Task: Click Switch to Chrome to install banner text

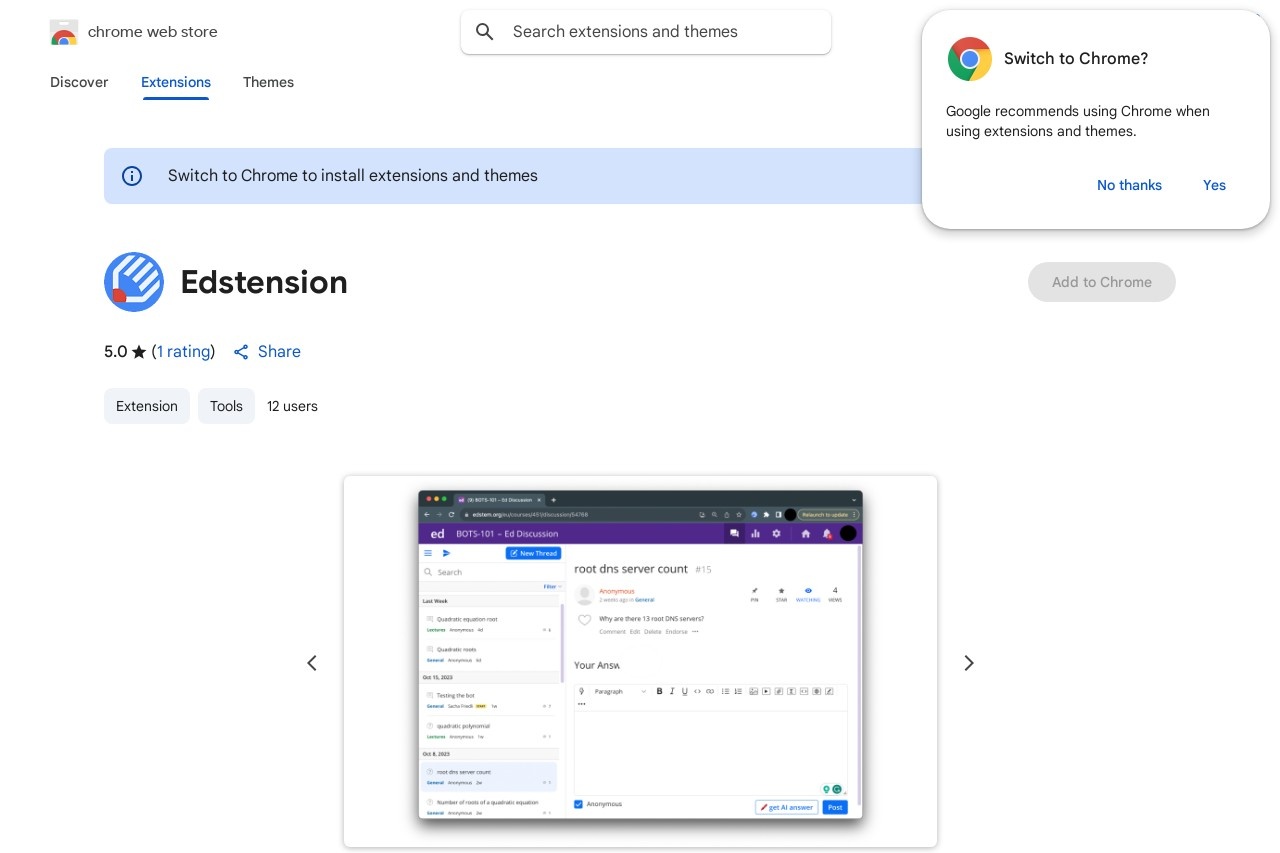Action: pyautogui.click(x=353, y=176)
